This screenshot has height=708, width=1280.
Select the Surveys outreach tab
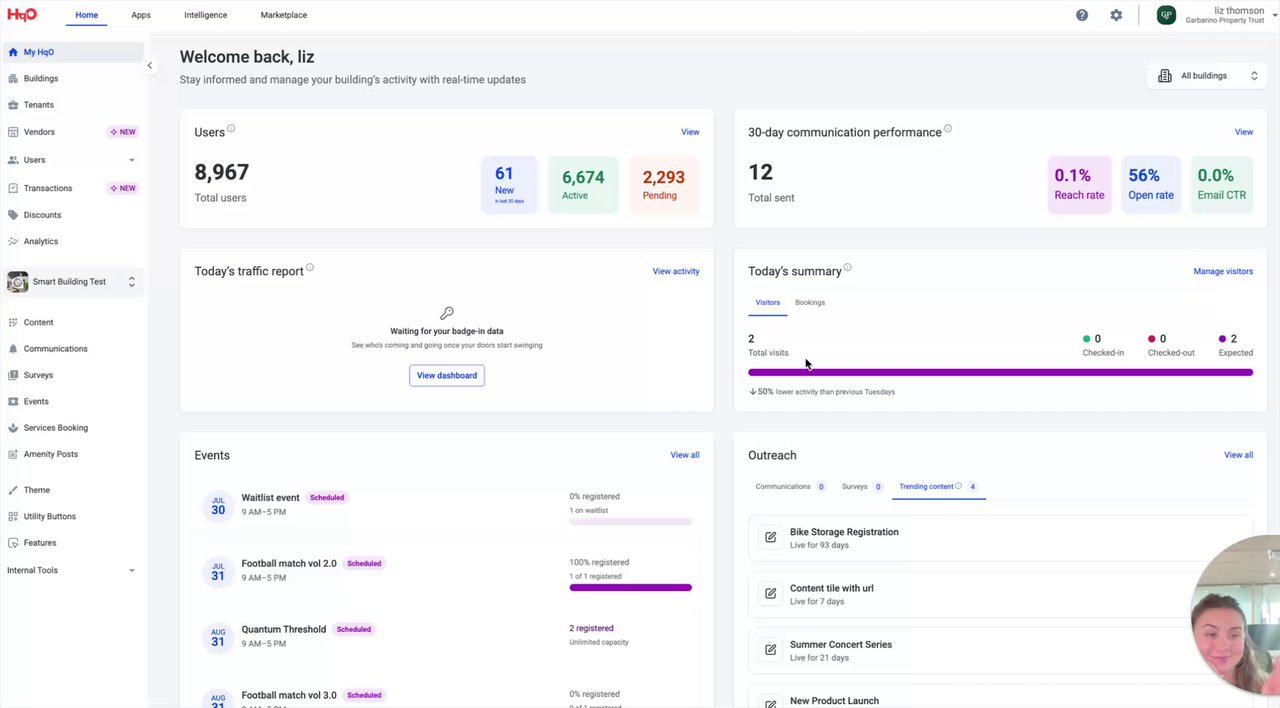point(855,487)
